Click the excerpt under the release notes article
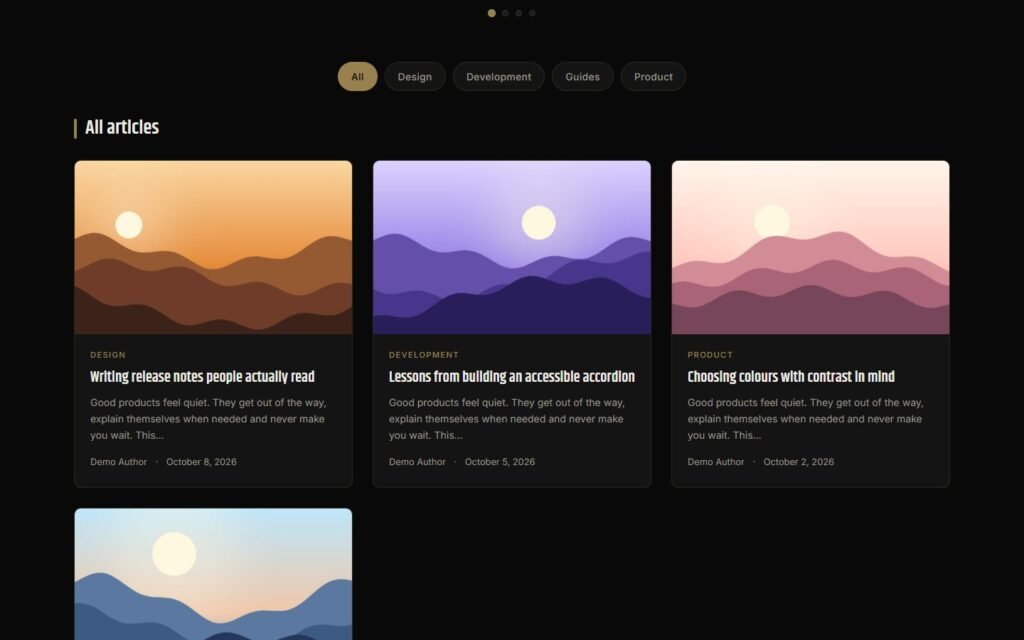1024x640 pixels. pos(208,419)
